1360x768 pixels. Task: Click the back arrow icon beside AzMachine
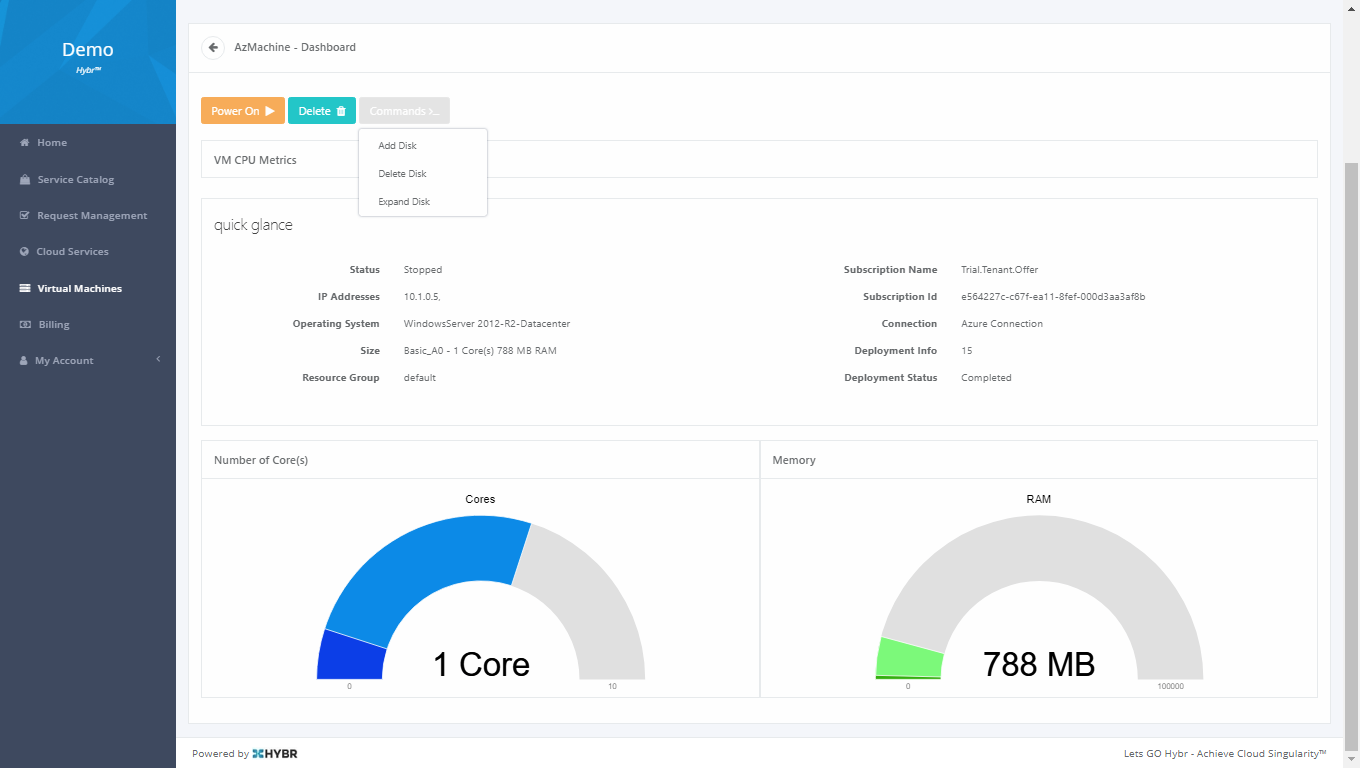pos(213,47)
